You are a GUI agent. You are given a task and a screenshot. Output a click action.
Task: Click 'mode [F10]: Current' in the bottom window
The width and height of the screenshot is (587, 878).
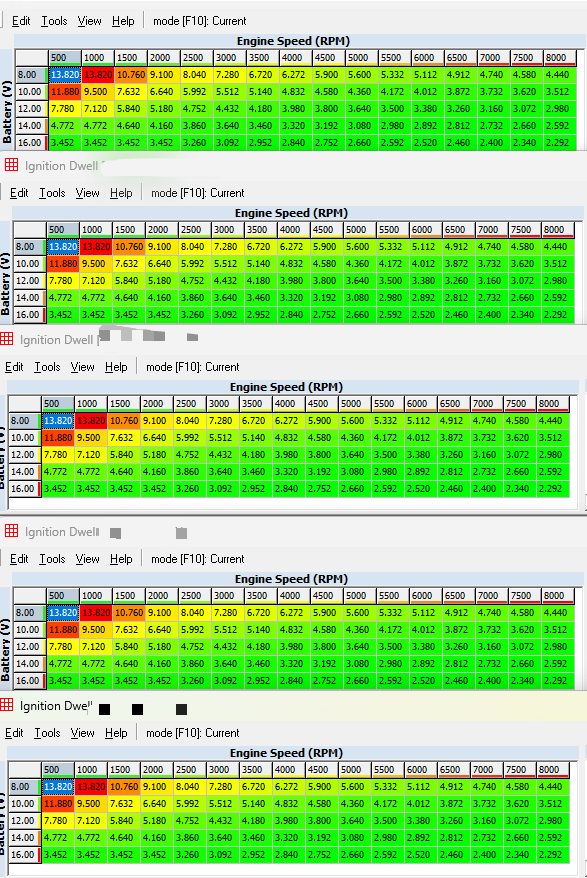tap(192, 733)
